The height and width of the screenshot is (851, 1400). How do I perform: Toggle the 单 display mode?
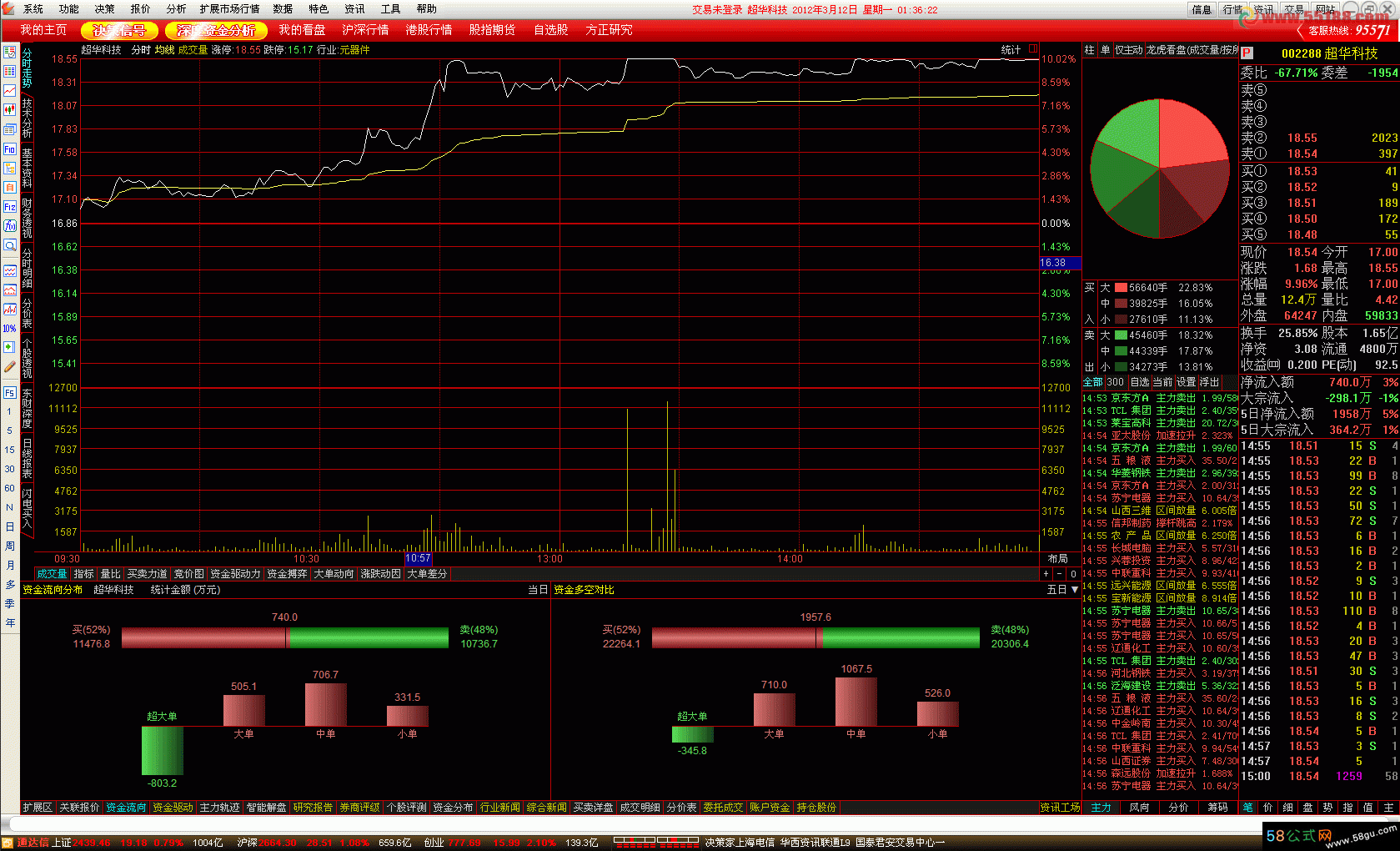[1105, 50]
